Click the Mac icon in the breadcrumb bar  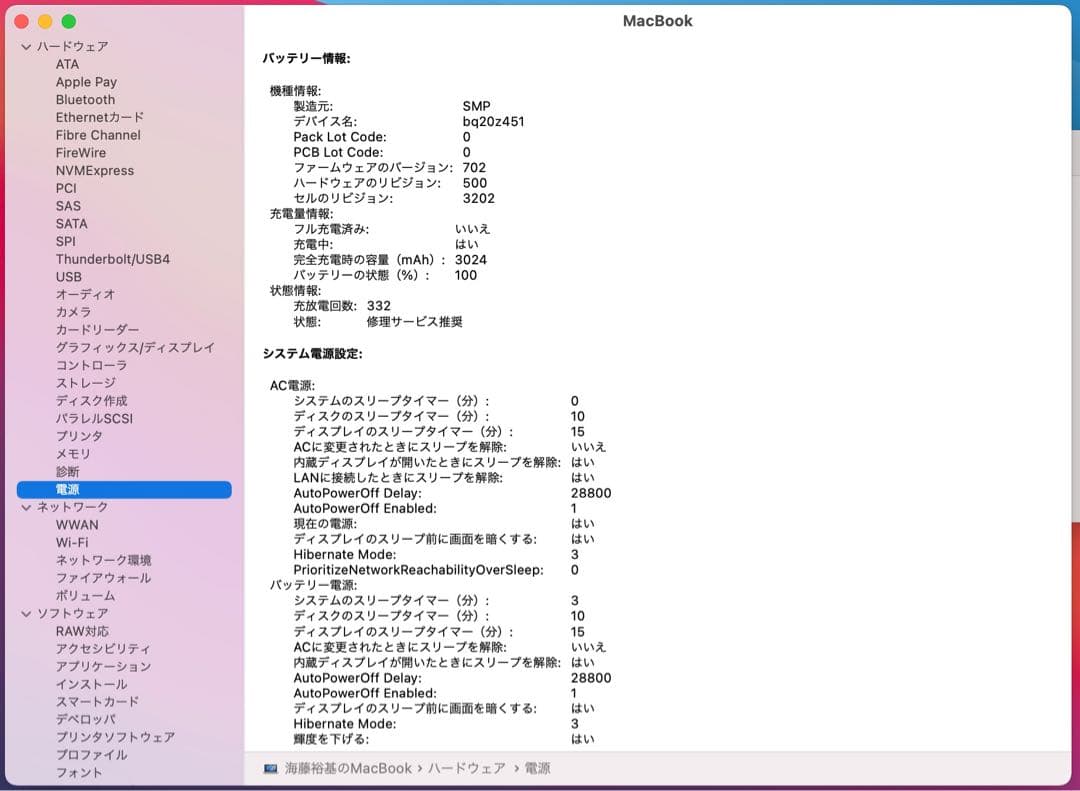(x=270, y=768)
